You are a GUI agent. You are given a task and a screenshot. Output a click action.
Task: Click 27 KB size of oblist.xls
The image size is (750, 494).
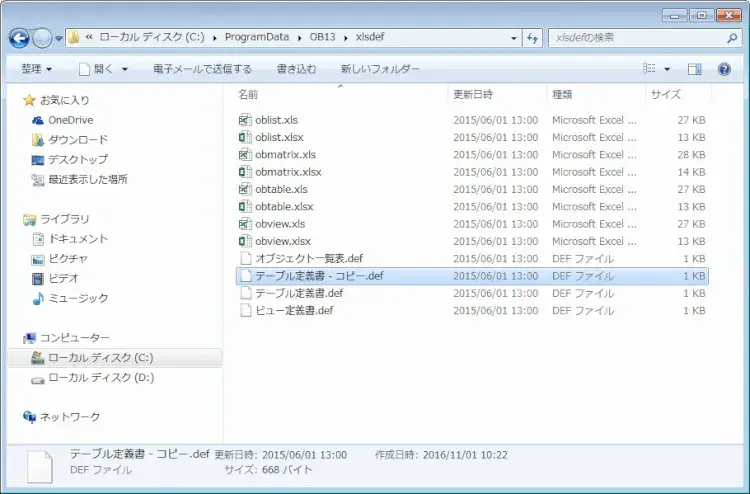691,120
